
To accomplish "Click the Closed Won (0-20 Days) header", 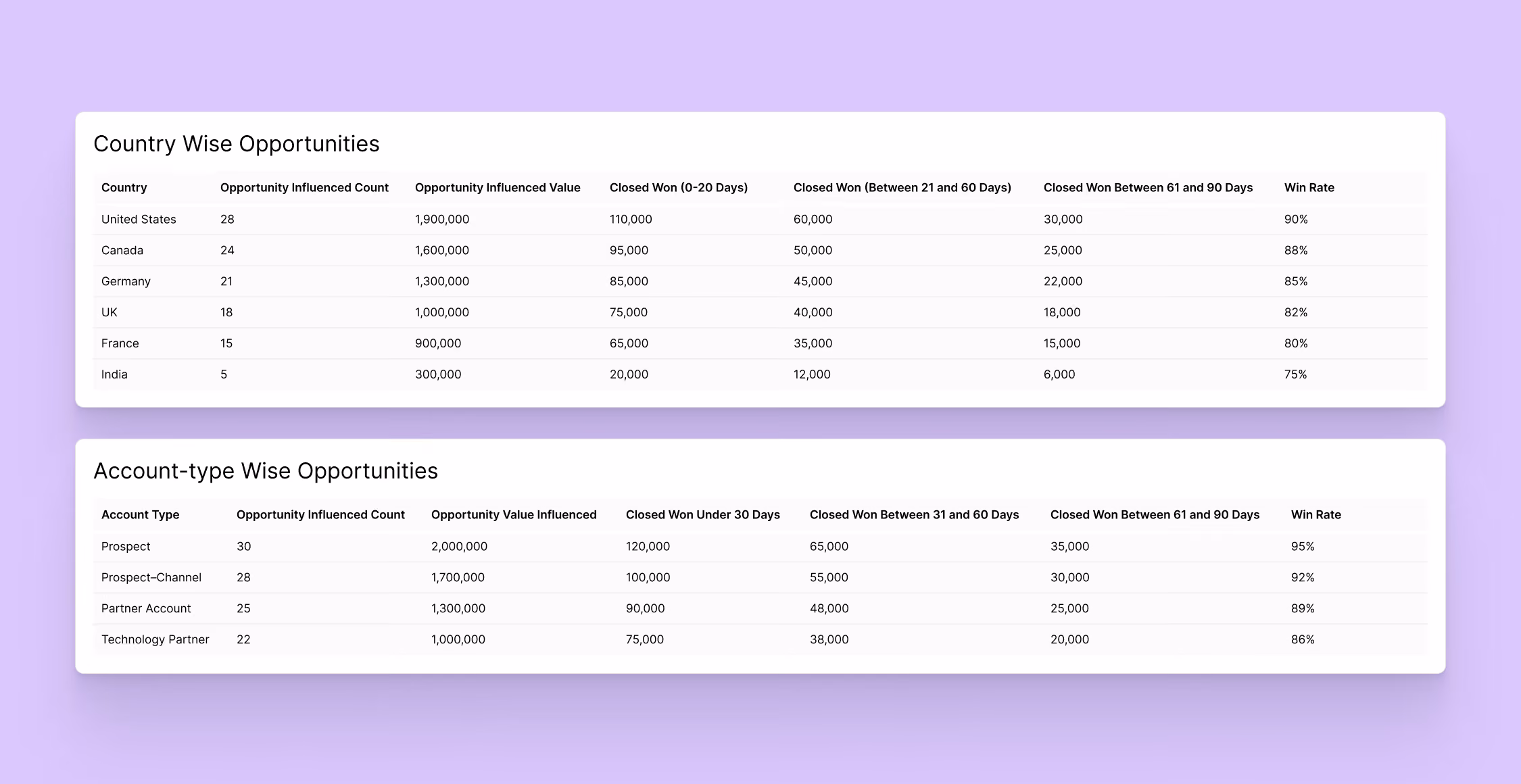I will (679, 188).
